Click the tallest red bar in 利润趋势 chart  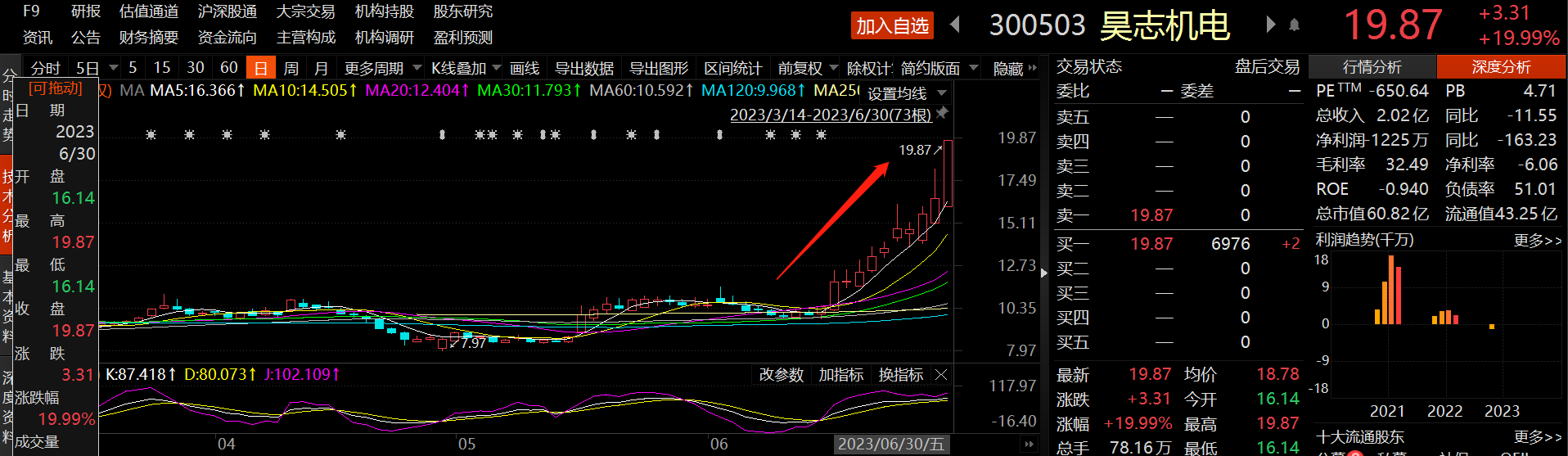tap(1391, 290)
